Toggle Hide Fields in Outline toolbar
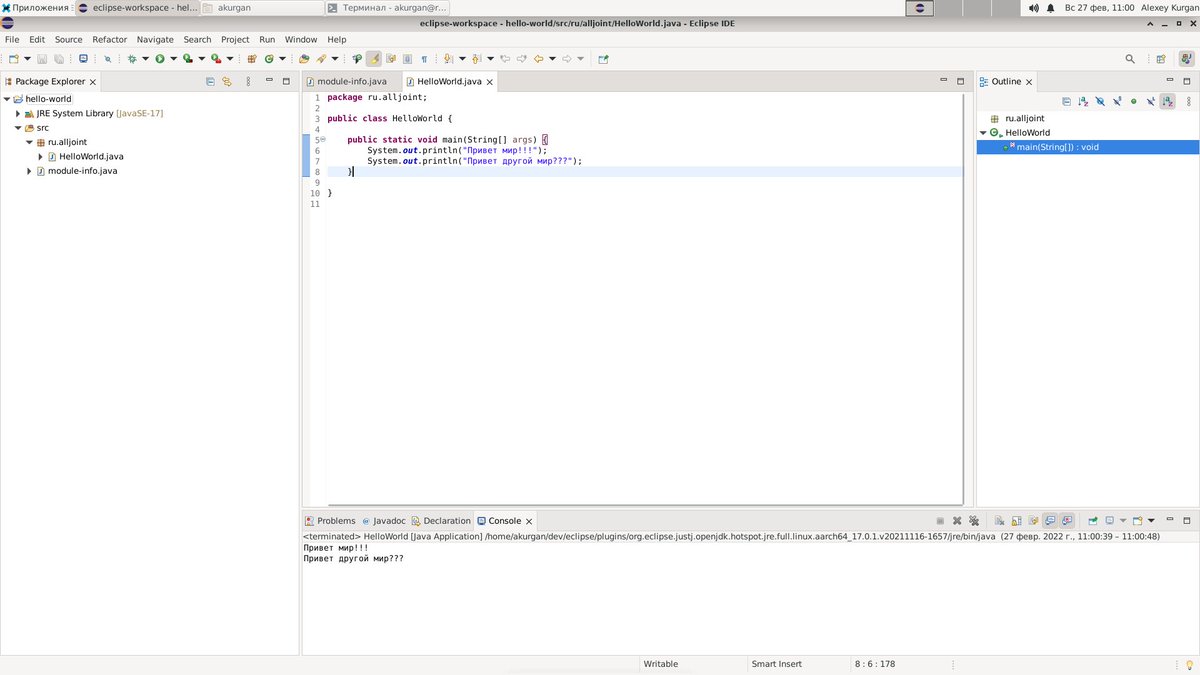Viewport: 1200px width, 675px height. (x=1100, y=101)
